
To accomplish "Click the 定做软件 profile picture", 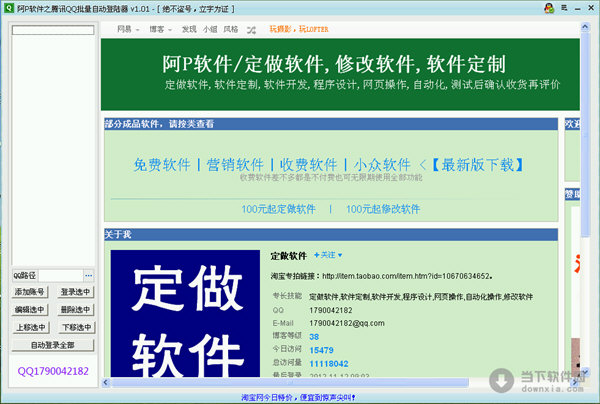I will coord(185,314).
